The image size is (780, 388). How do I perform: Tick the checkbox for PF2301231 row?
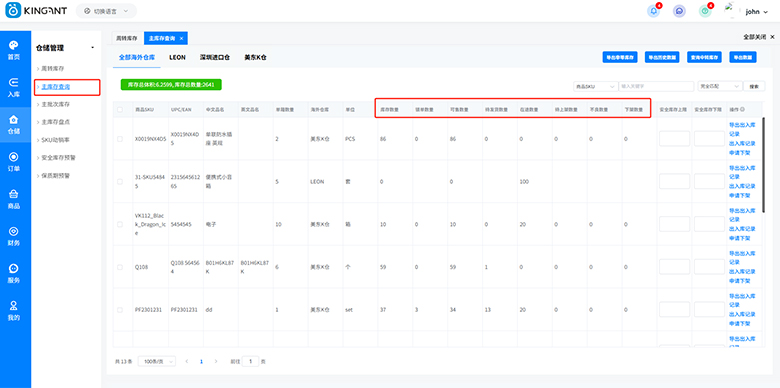(x=120, y=309)
